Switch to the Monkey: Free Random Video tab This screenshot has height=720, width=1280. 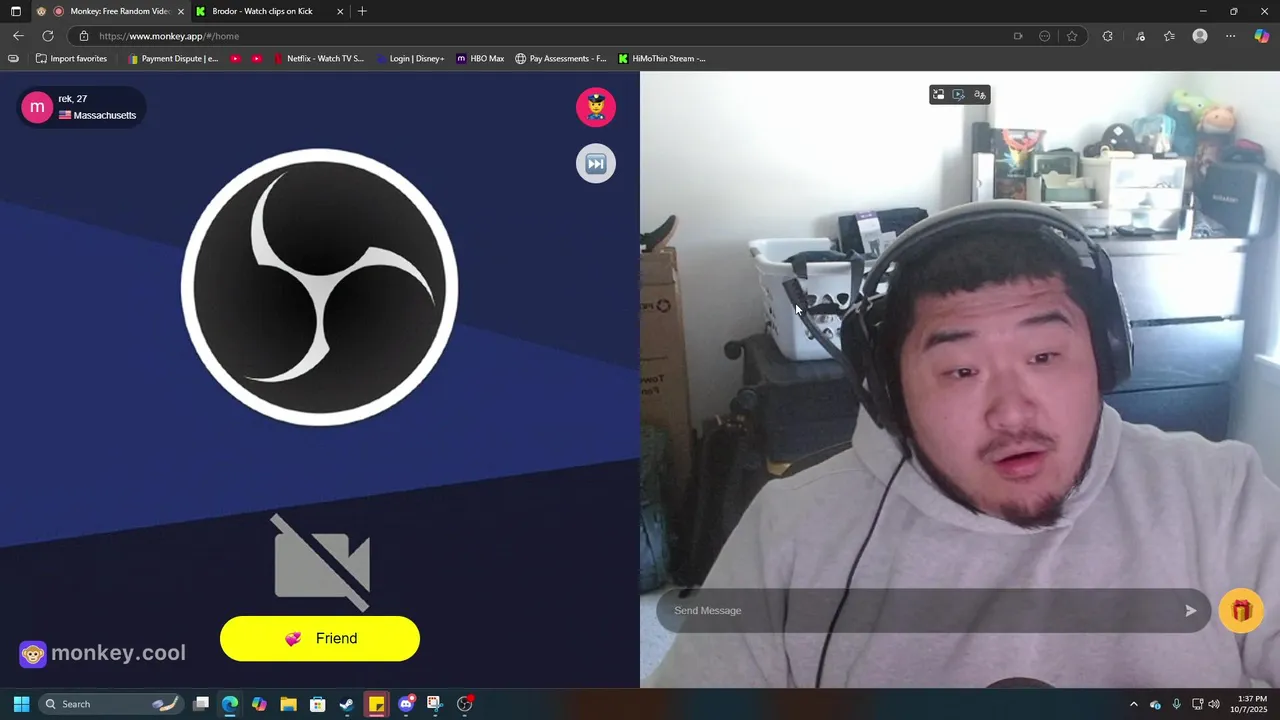pyautogui.click(x=110, y=11)
